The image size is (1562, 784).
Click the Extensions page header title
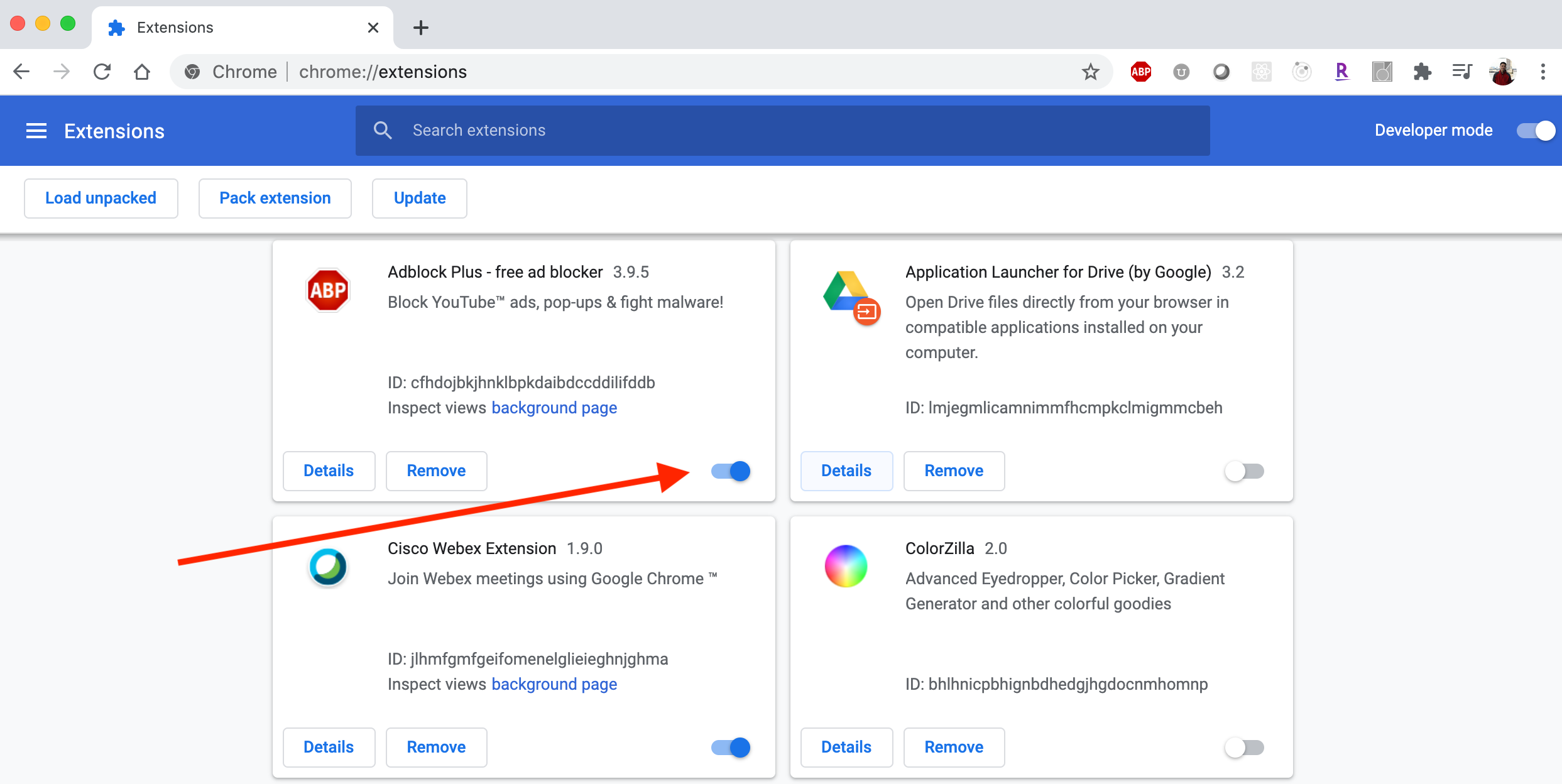click(x=114, y=131)
